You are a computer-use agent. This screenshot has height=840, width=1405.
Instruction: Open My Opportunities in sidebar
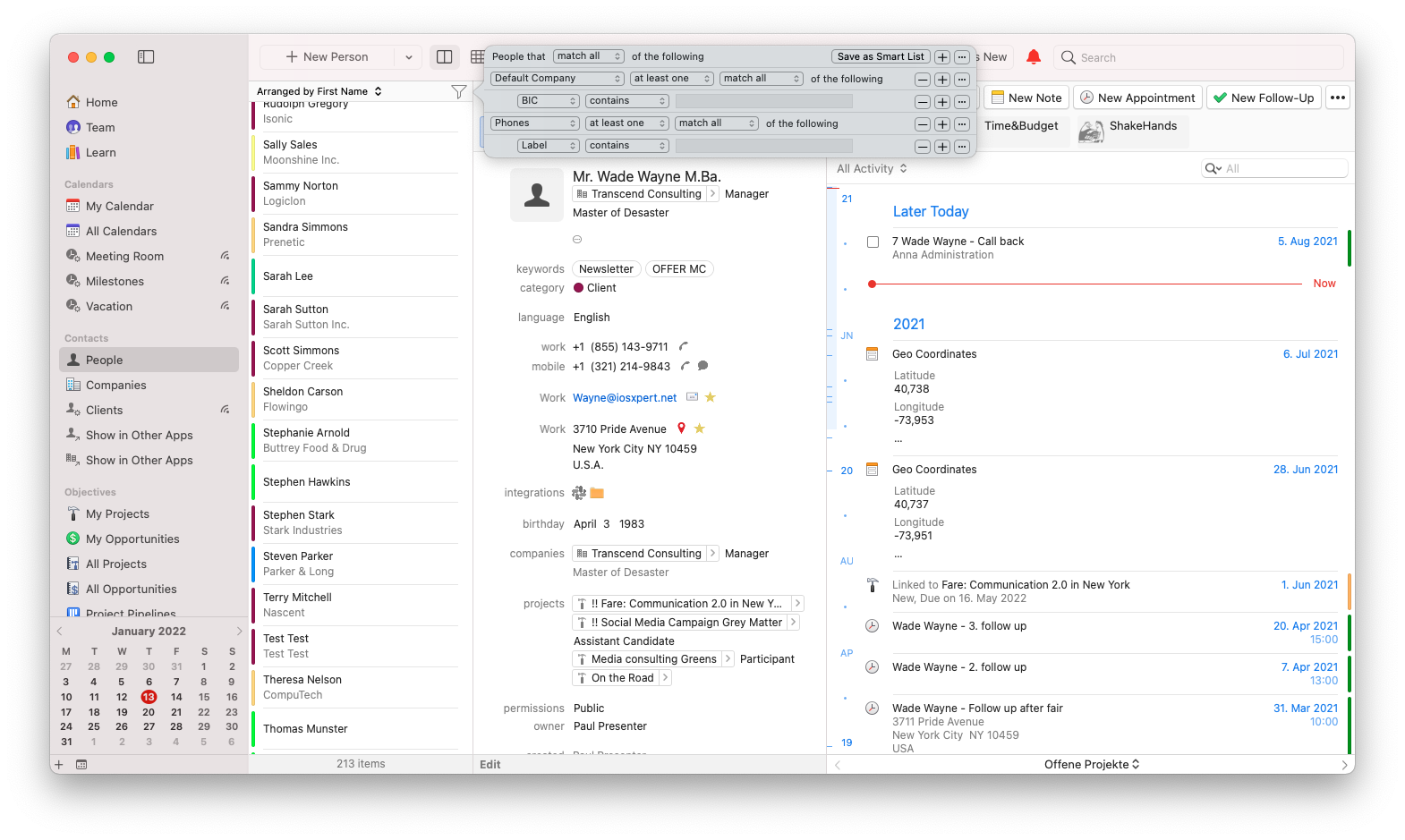click(x=132, y=539)
